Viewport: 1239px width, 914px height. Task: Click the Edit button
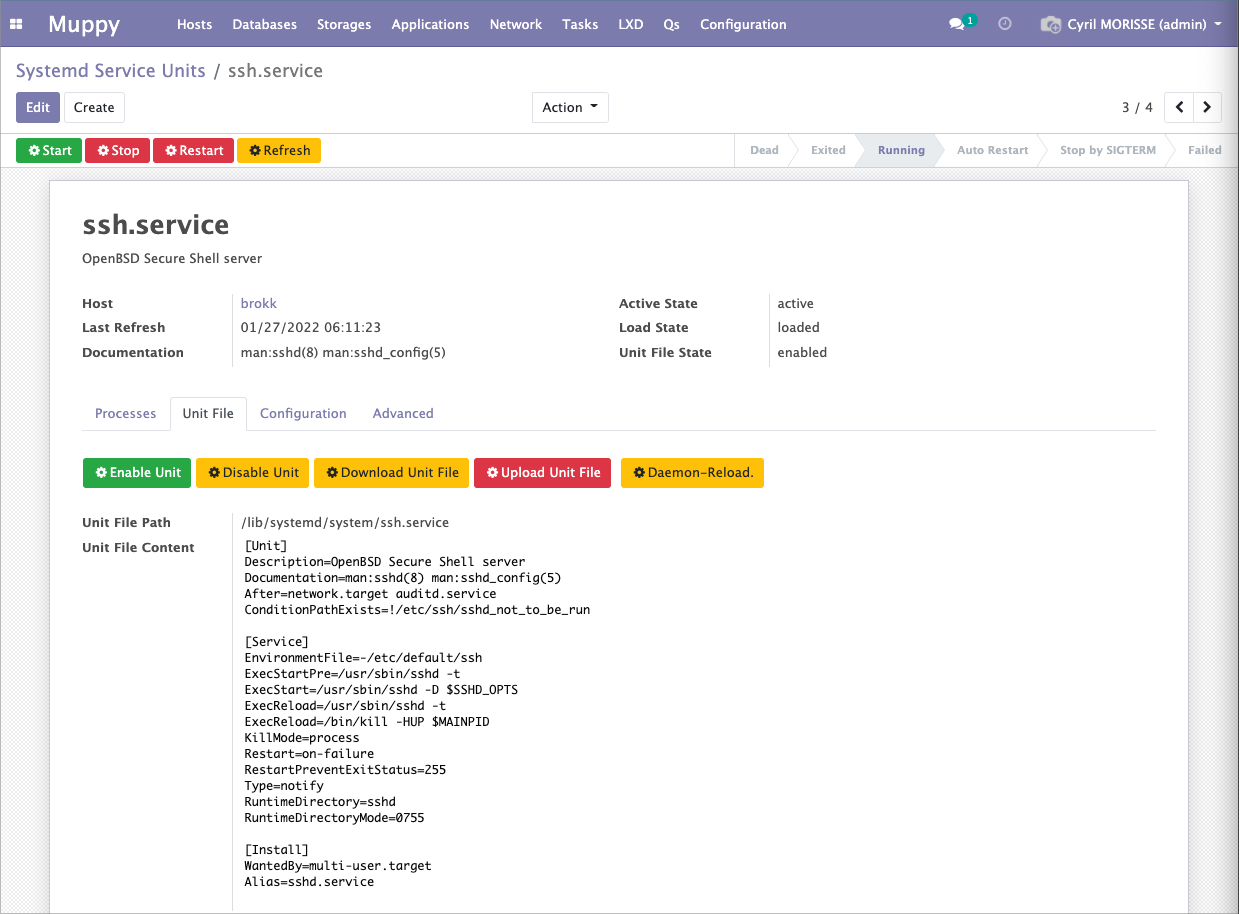(x=38, y=107)
